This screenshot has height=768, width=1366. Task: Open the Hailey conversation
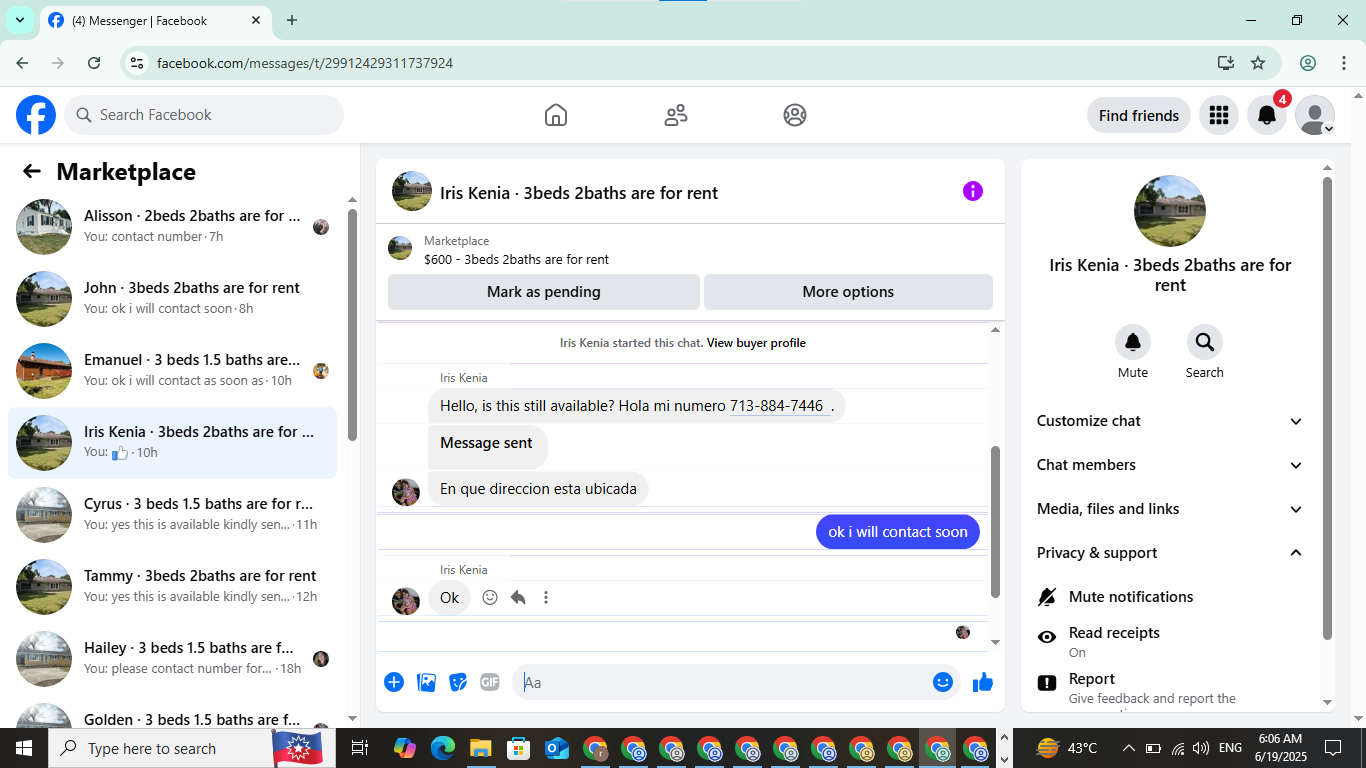click(173, 658)
